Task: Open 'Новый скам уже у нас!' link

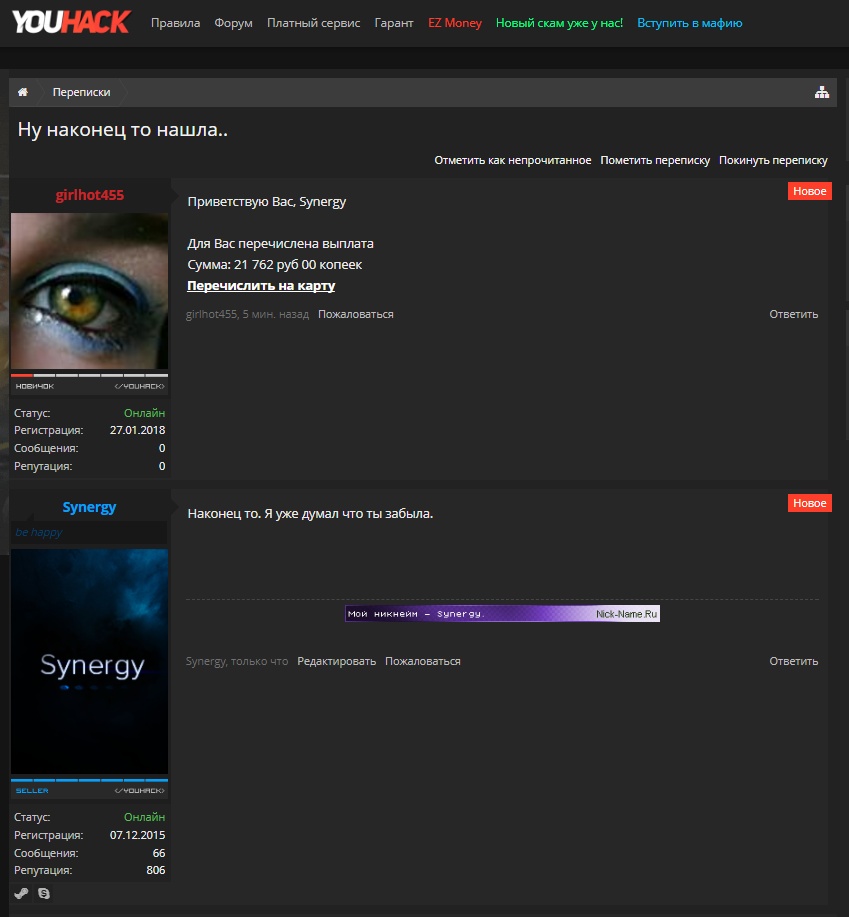Action: tap(560, 23)
